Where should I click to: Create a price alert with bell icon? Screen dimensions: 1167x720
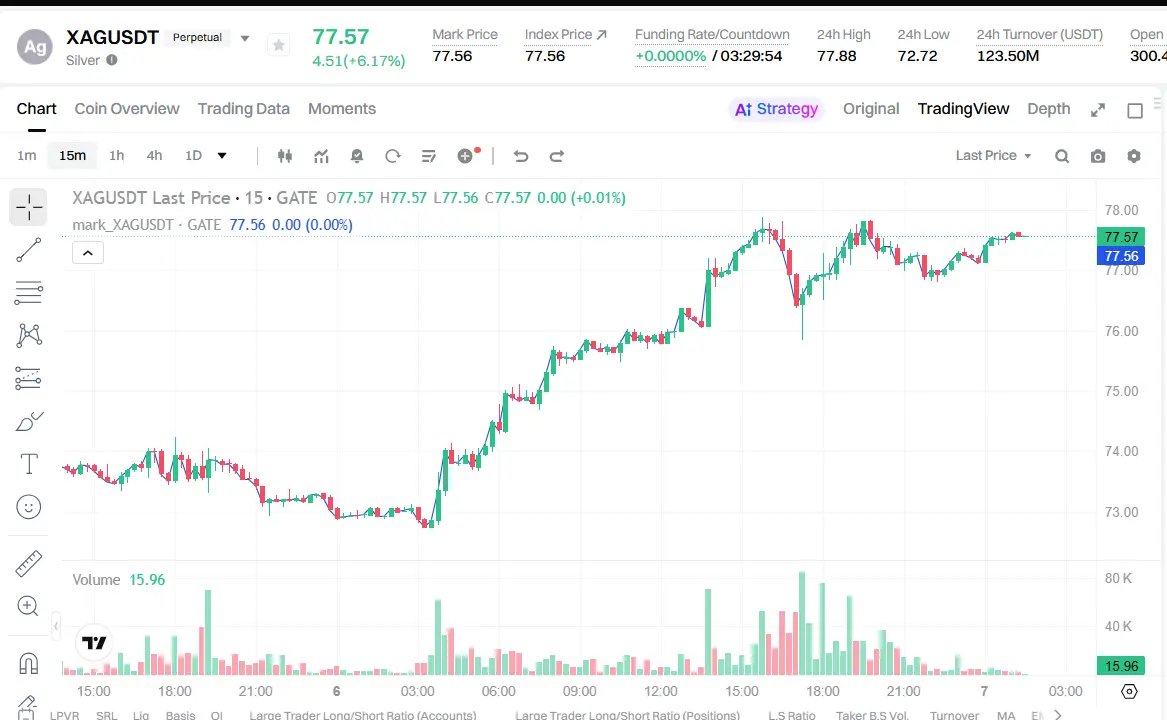[357, 156]
